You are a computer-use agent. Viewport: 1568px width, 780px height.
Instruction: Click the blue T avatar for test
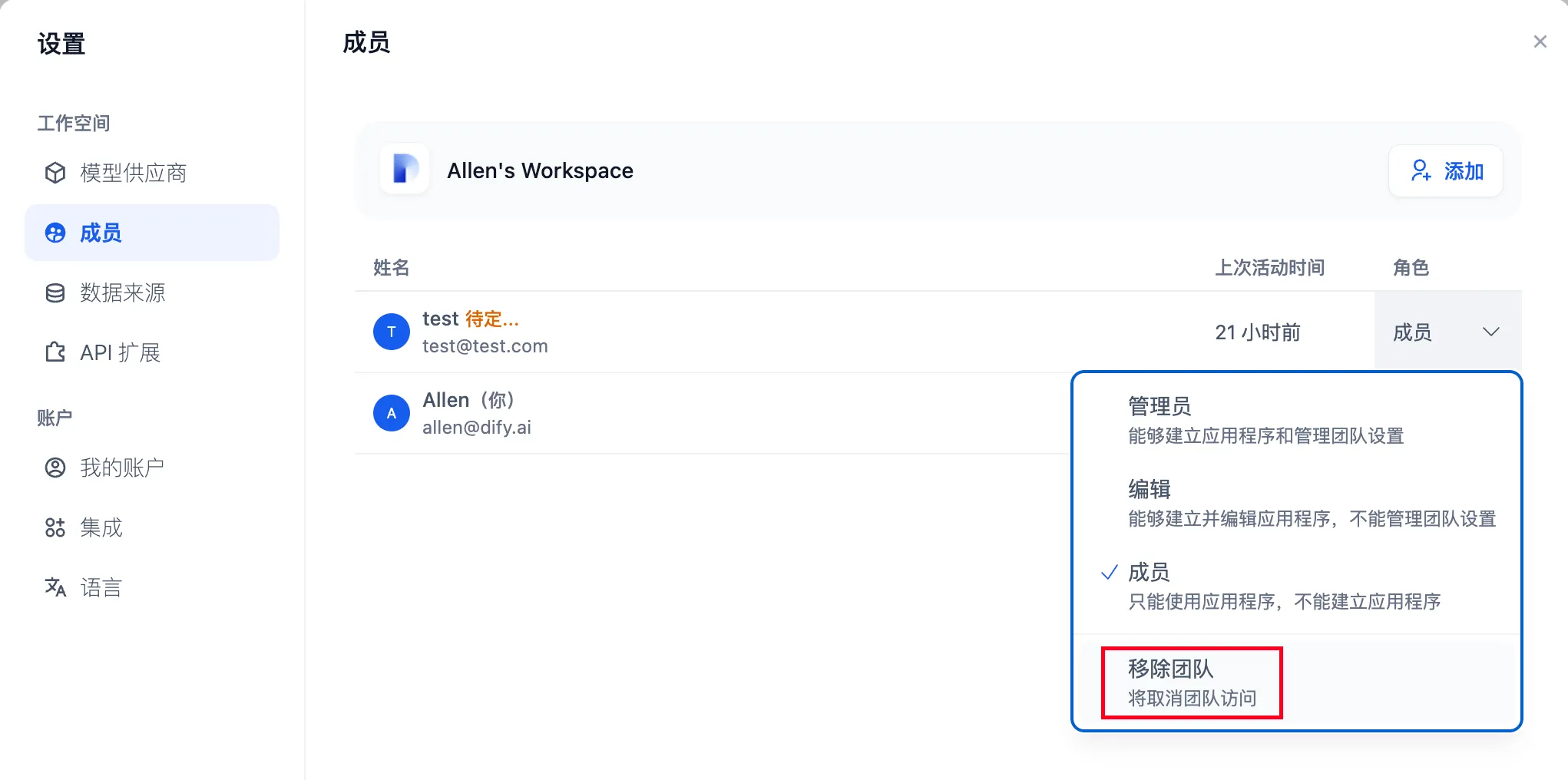click(x=392, y=332)
